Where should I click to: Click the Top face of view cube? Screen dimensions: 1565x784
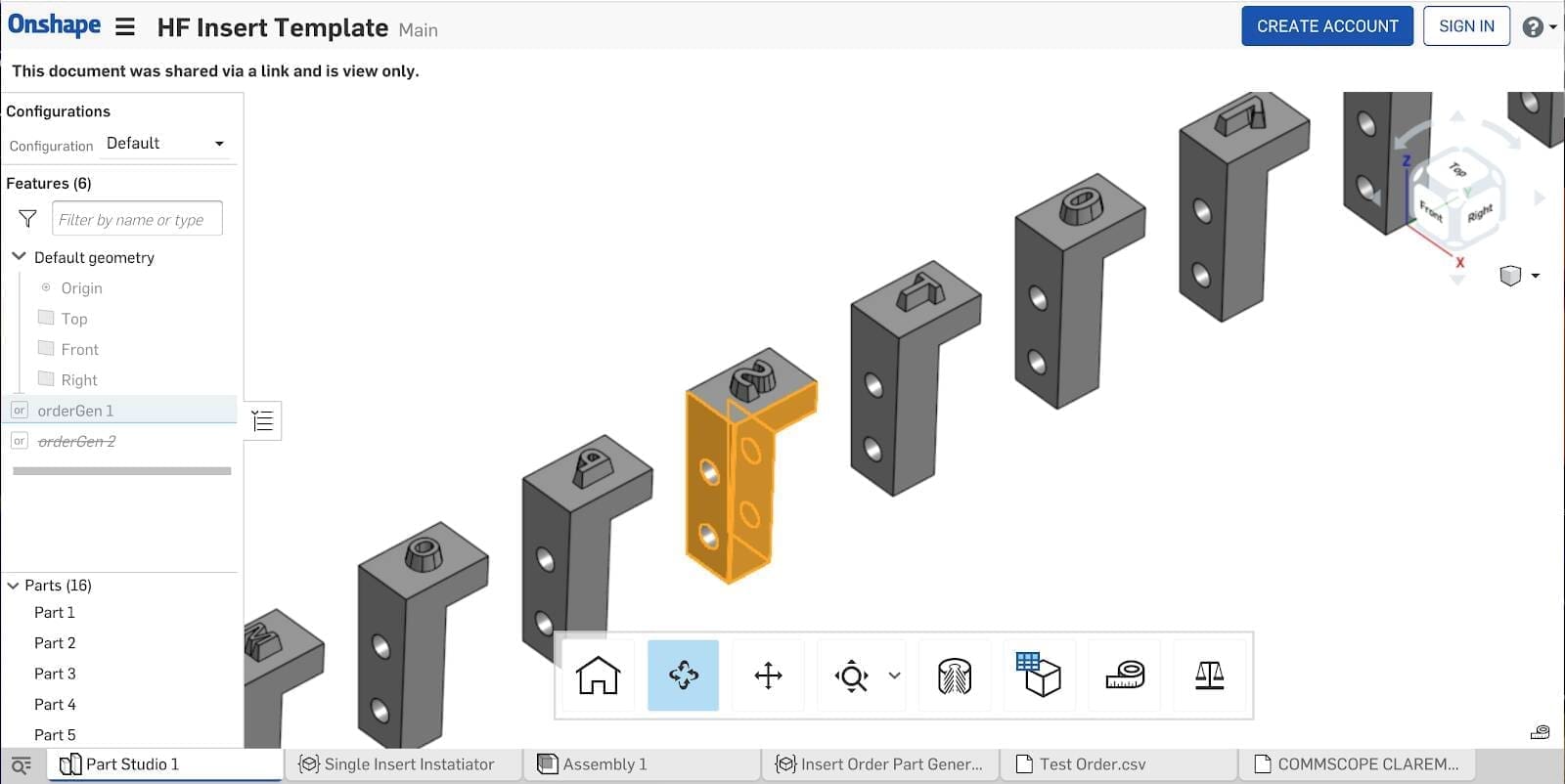click(x=1457, y=171)
